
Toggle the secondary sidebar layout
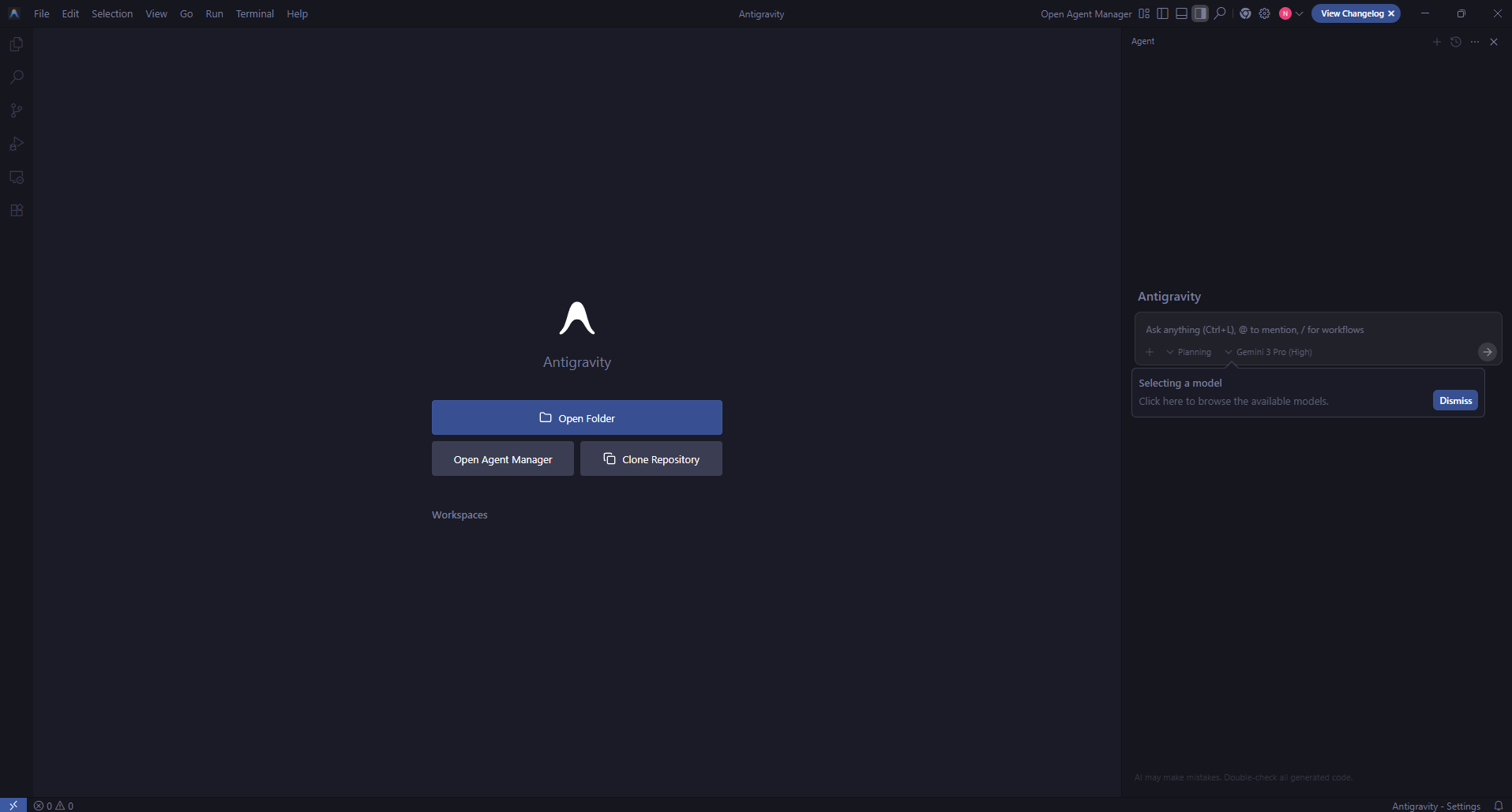click(x=1199, y=13)
